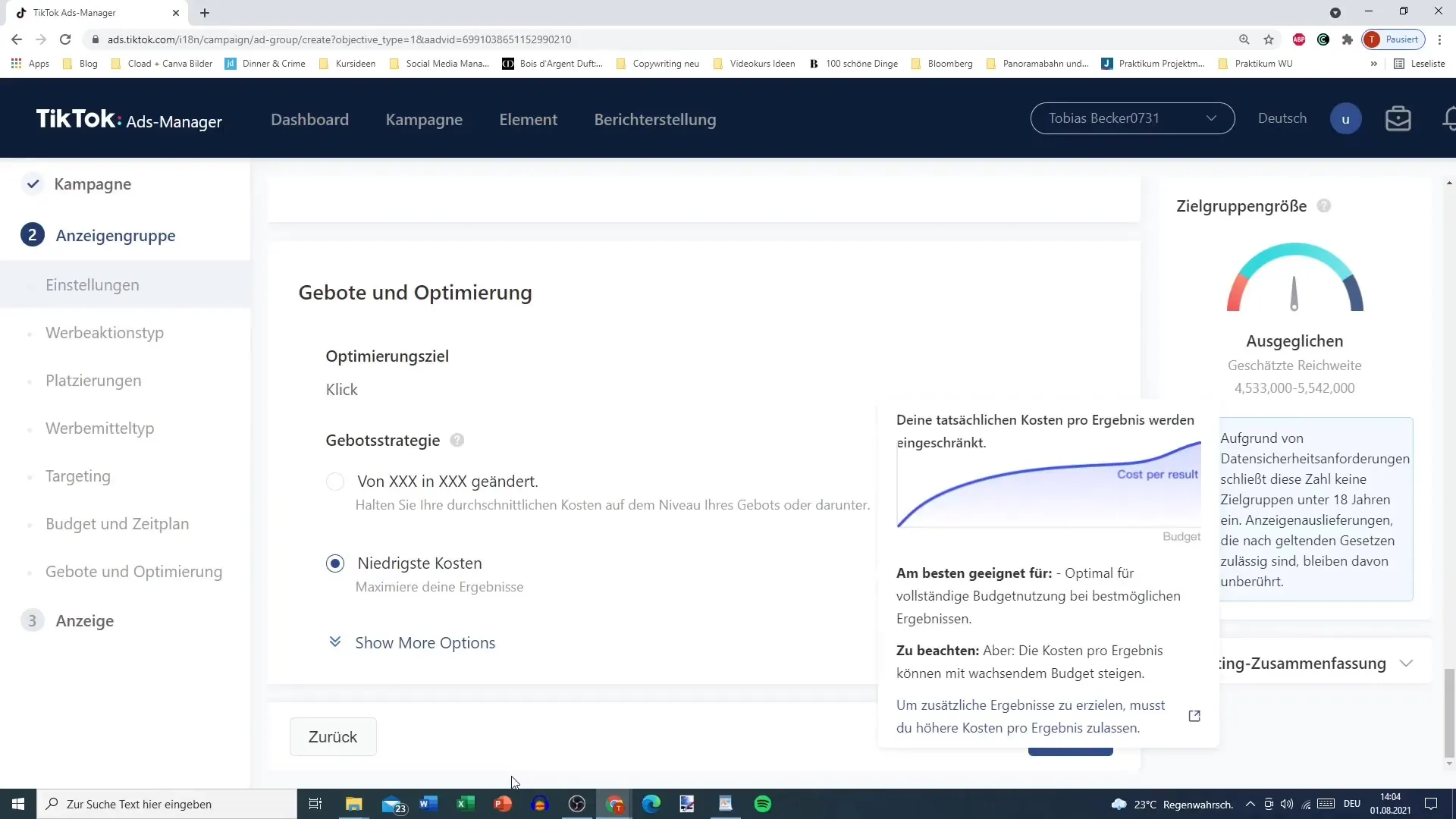Viewport: 1456px width, 819px height.
Task: Open the Chrome extensions puzzle icon
Action: click(1348, 39)
